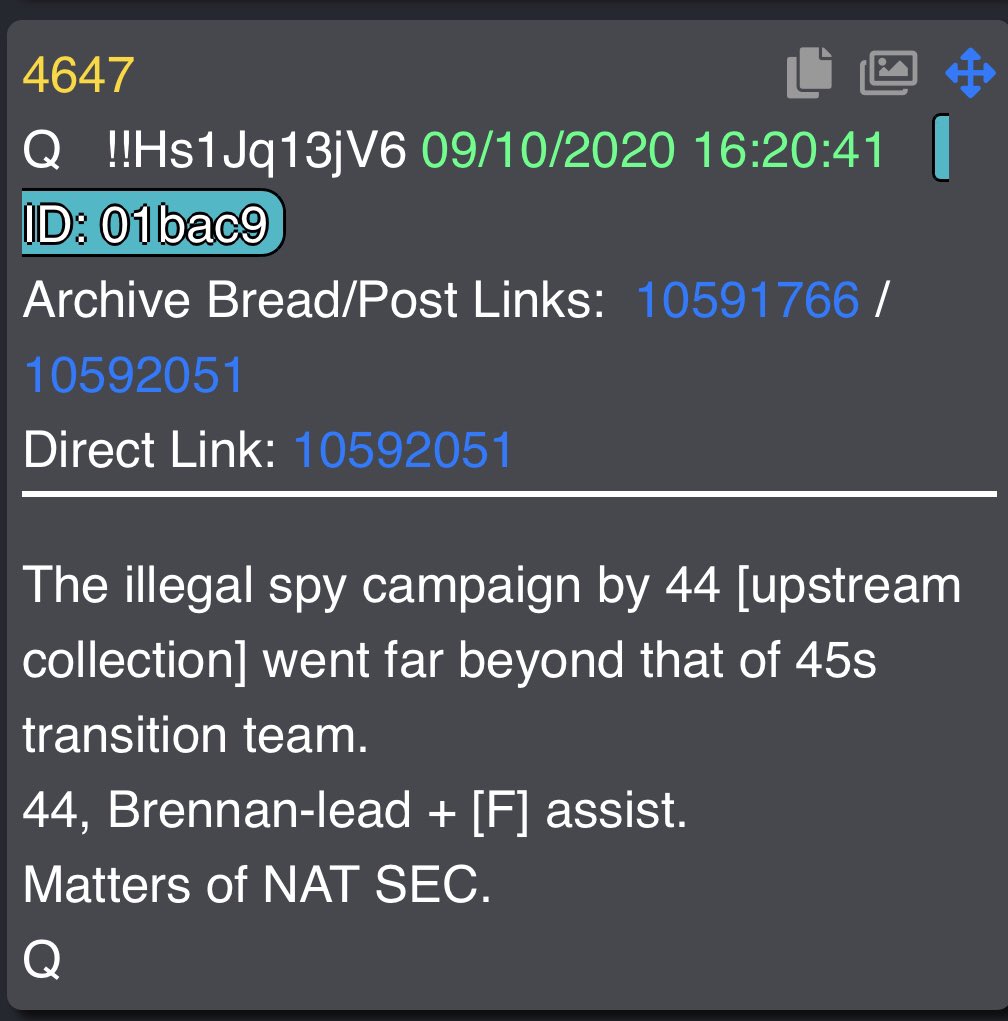Viewport: 1008px width, 1021px height.
Task: Click the "The illegal spy campaign" paragraph
Action: [x=492, y=660]
